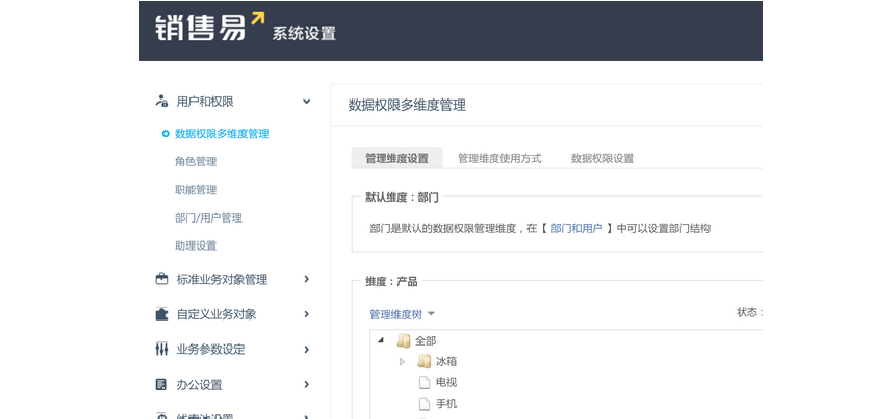Click the 冰箱 folder icon
The height and width of the screenshot is (419, 892).
tap(424, 361)
